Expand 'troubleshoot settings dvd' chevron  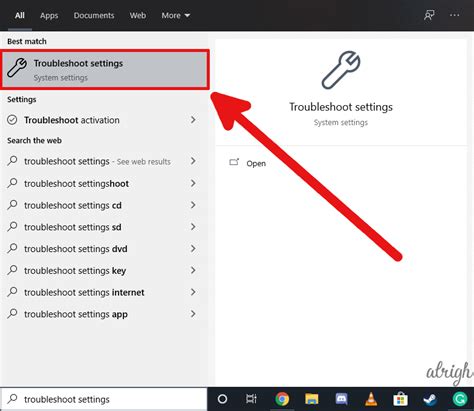[x=193, y=248]
